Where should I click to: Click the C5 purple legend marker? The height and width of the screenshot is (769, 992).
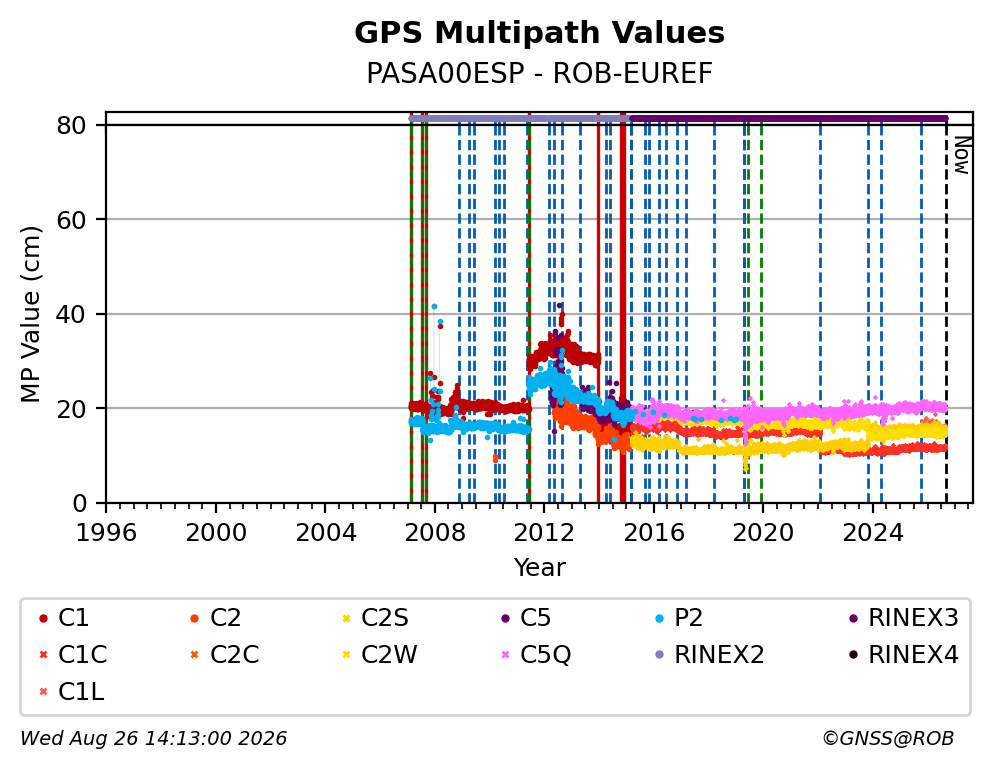pyautogui.click(x=505, y=618)
